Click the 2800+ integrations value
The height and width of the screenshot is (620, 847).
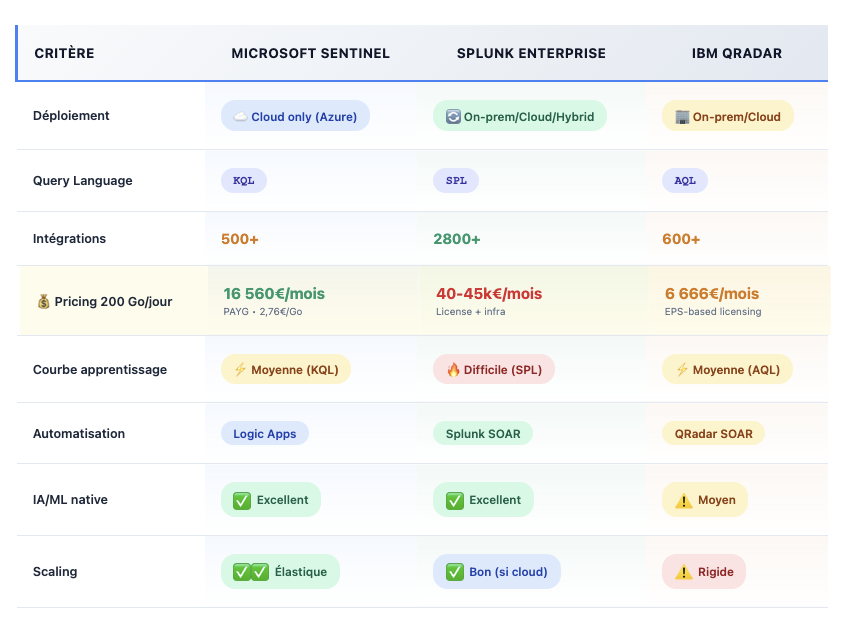[457, 239]
